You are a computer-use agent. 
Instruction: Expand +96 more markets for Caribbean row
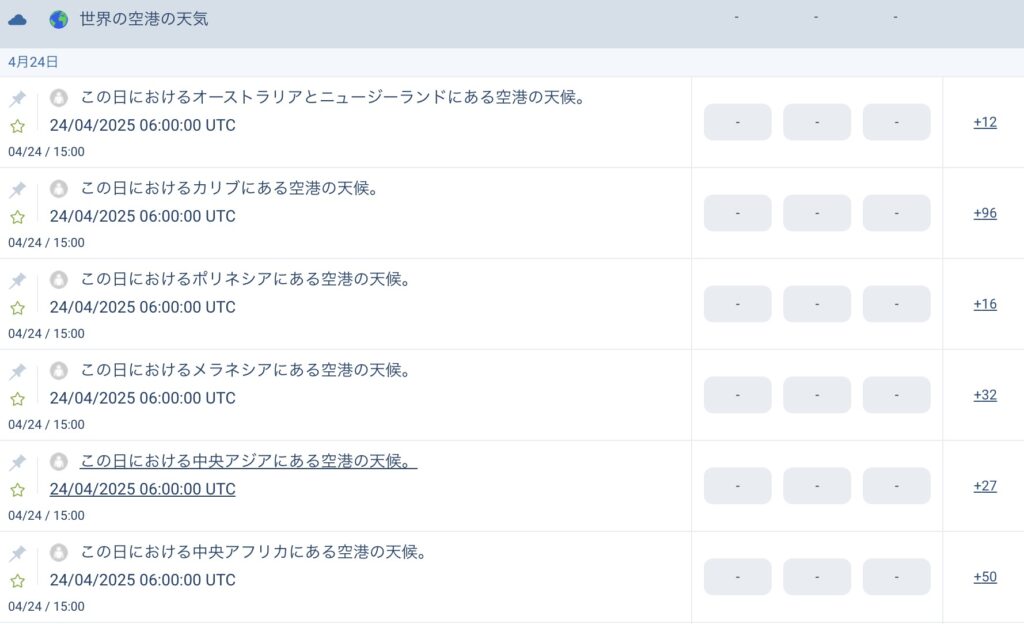985,213
